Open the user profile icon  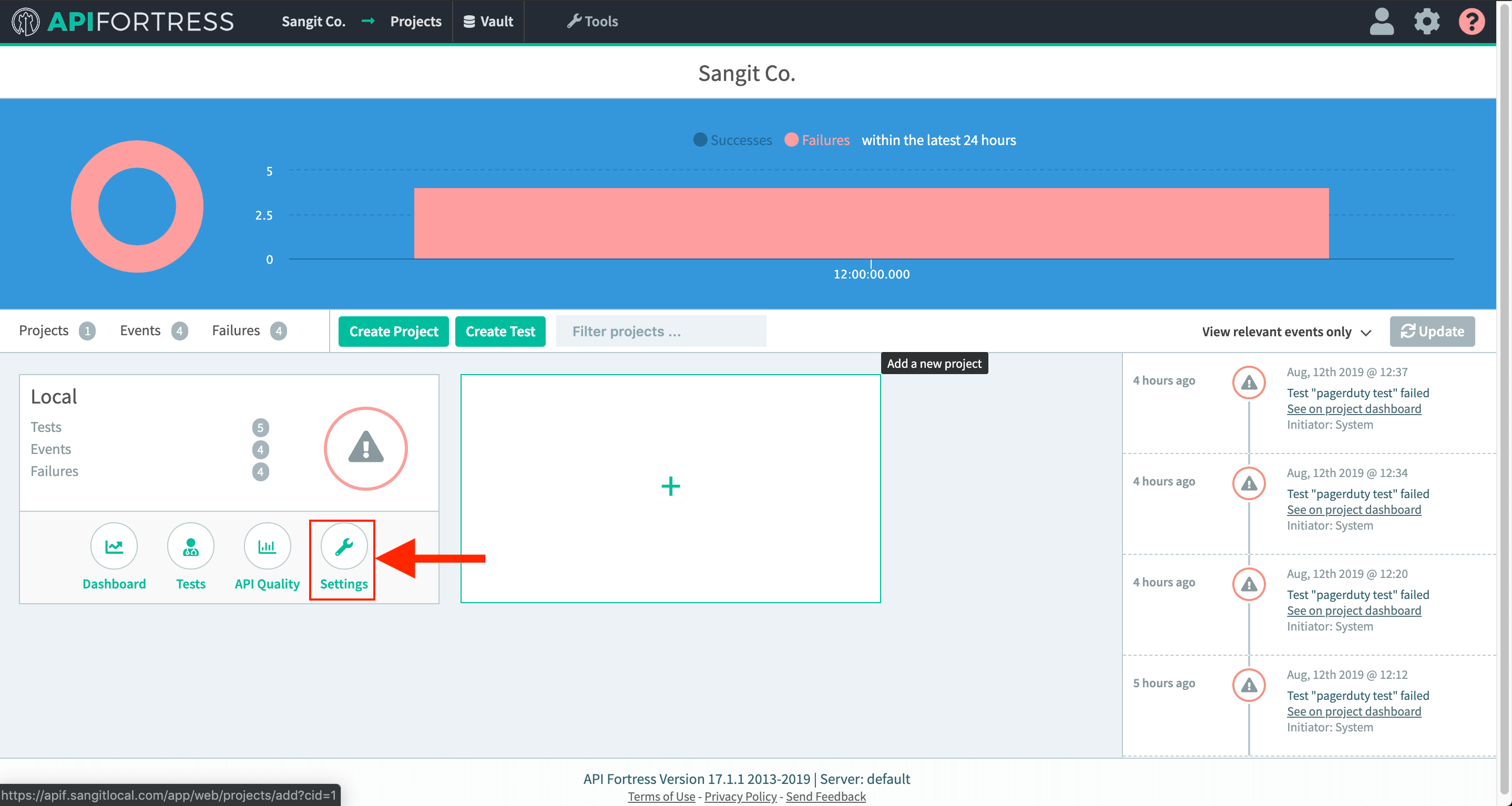pos(1381,22)
